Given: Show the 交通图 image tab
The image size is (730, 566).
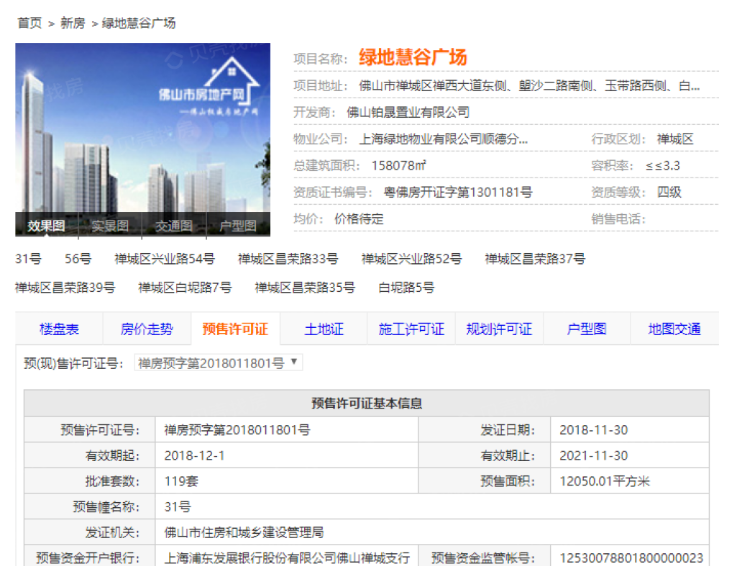Looking at the screenshot, I should click(174, 226).
